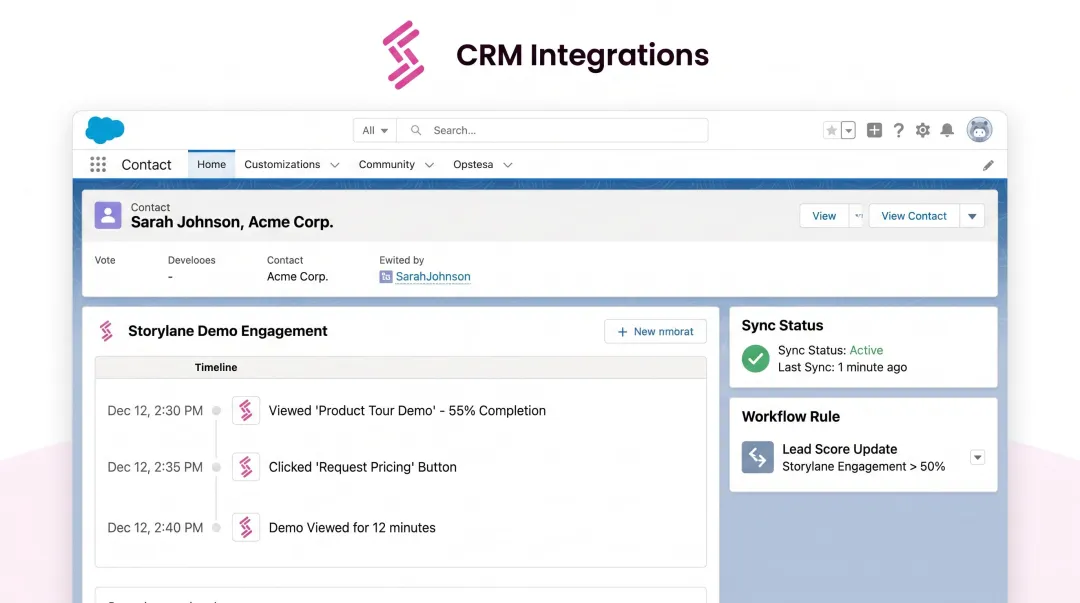
Task: Open the SarahJohnson link
Action: [x=433, y=276]
